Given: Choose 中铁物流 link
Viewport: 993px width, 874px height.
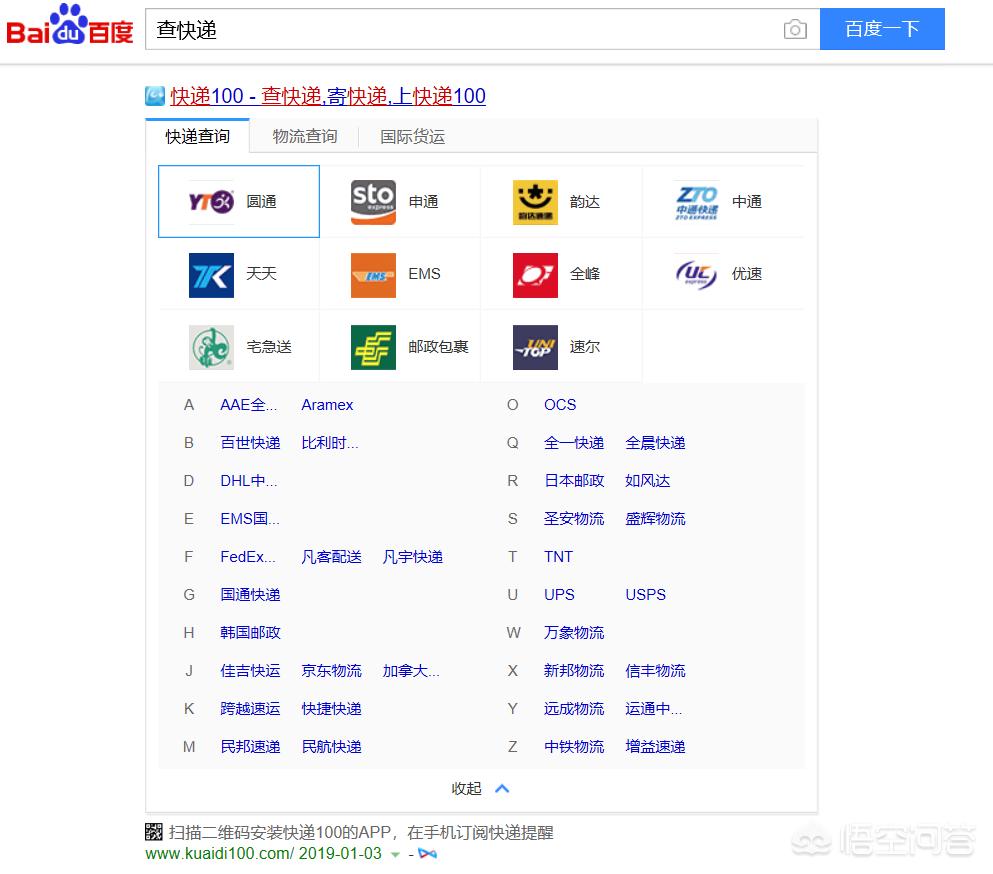Looking at the screenshot, I should click(x=574, y=747).
